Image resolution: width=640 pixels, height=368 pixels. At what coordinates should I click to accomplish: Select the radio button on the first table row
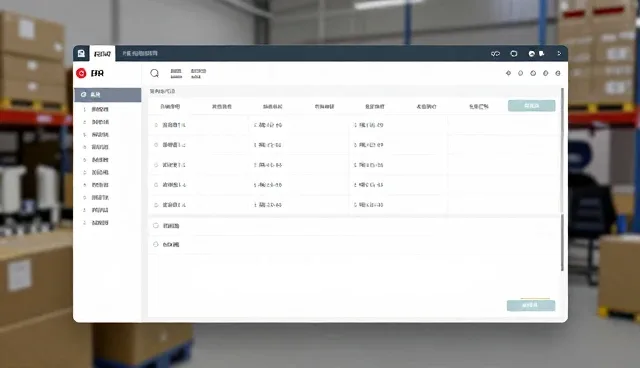coord(156,125)
